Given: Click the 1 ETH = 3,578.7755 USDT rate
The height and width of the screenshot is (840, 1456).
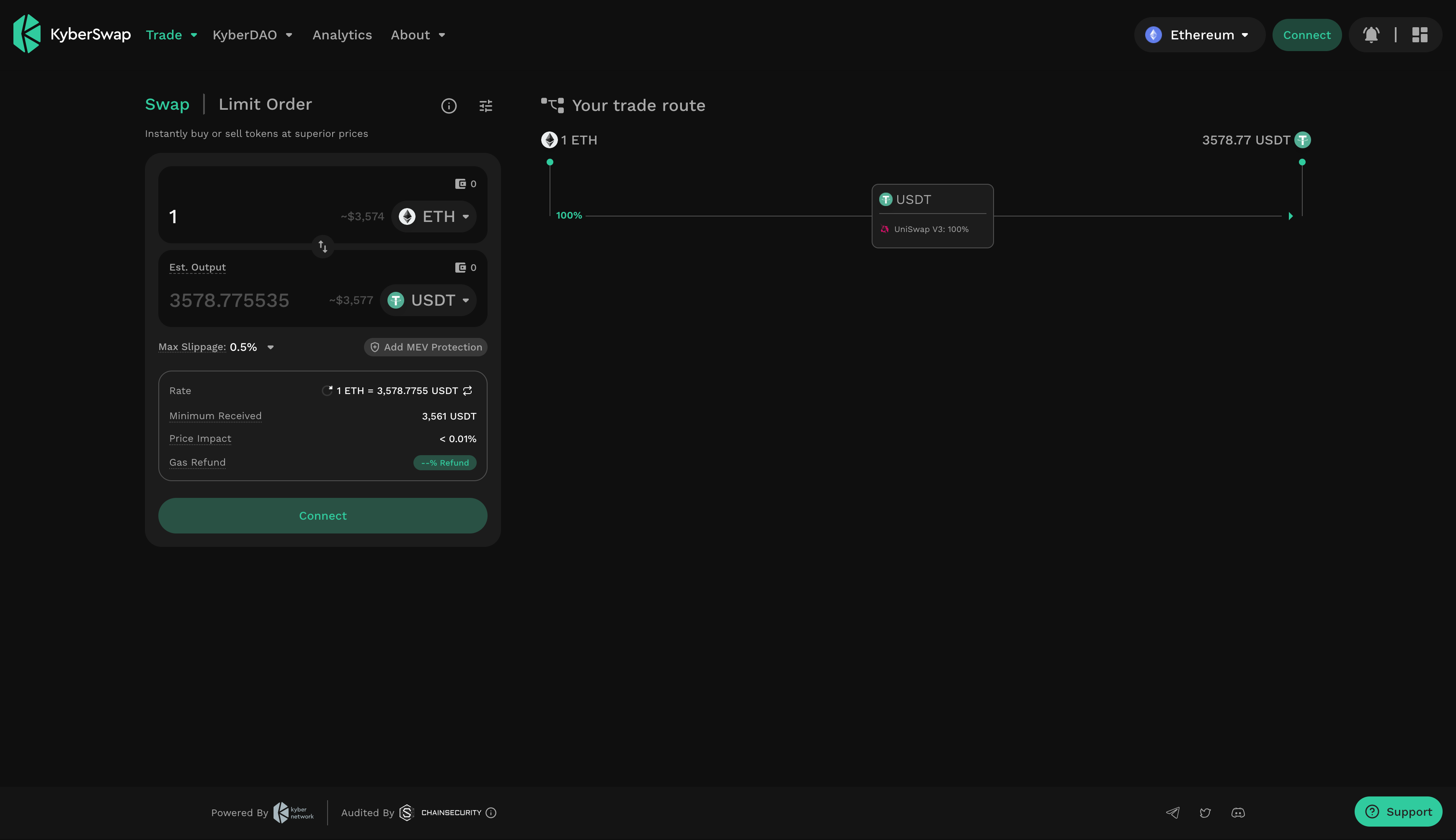Looking at the screenshot, I should click(x=397, y=391).
